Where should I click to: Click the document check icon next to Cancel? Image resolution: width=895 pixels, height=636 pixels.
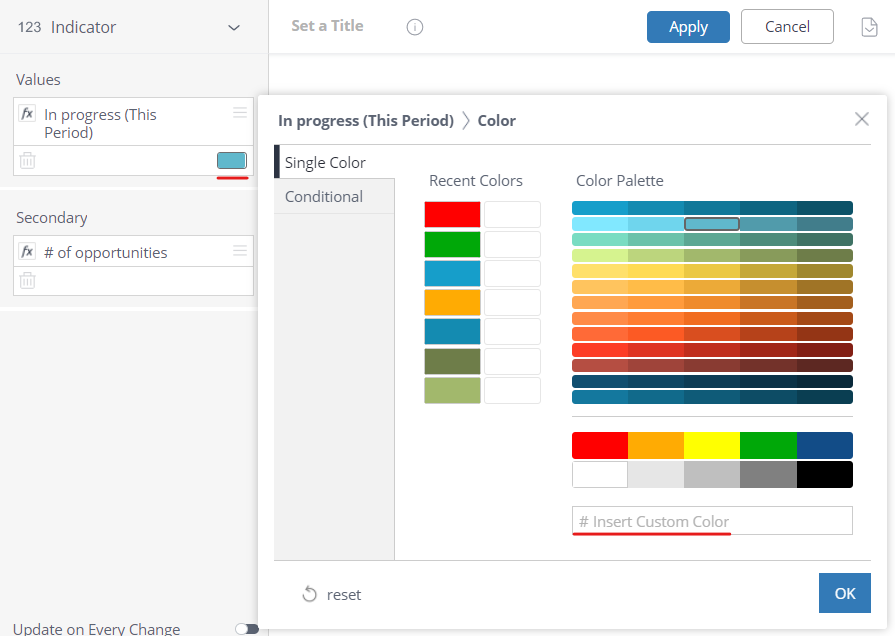tap(869, 27)
